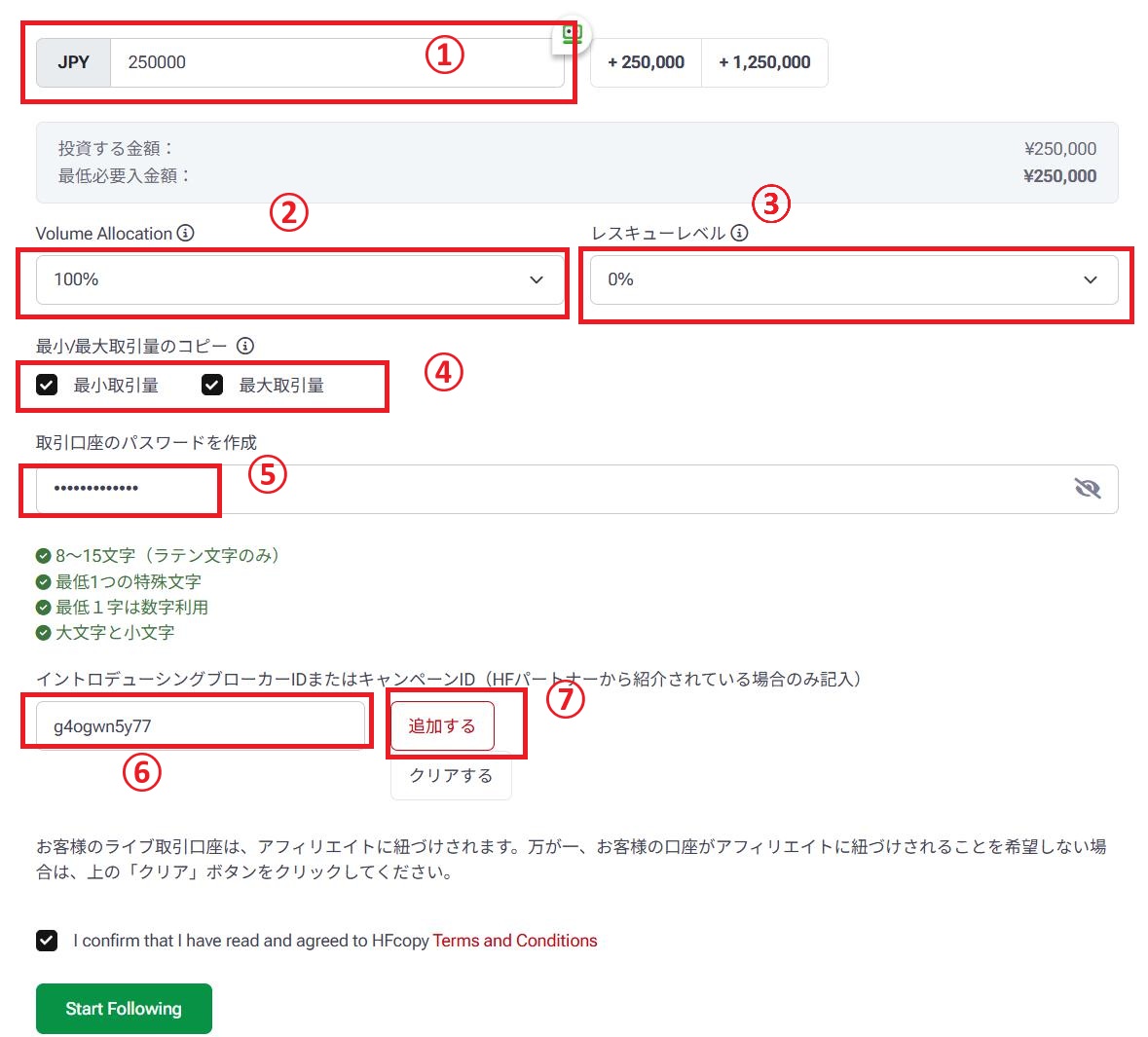Viewport: 1148px width, 1037px height.
Task: Toggle the HFcopy terms agreement checkbox
Action: (47, 941)
